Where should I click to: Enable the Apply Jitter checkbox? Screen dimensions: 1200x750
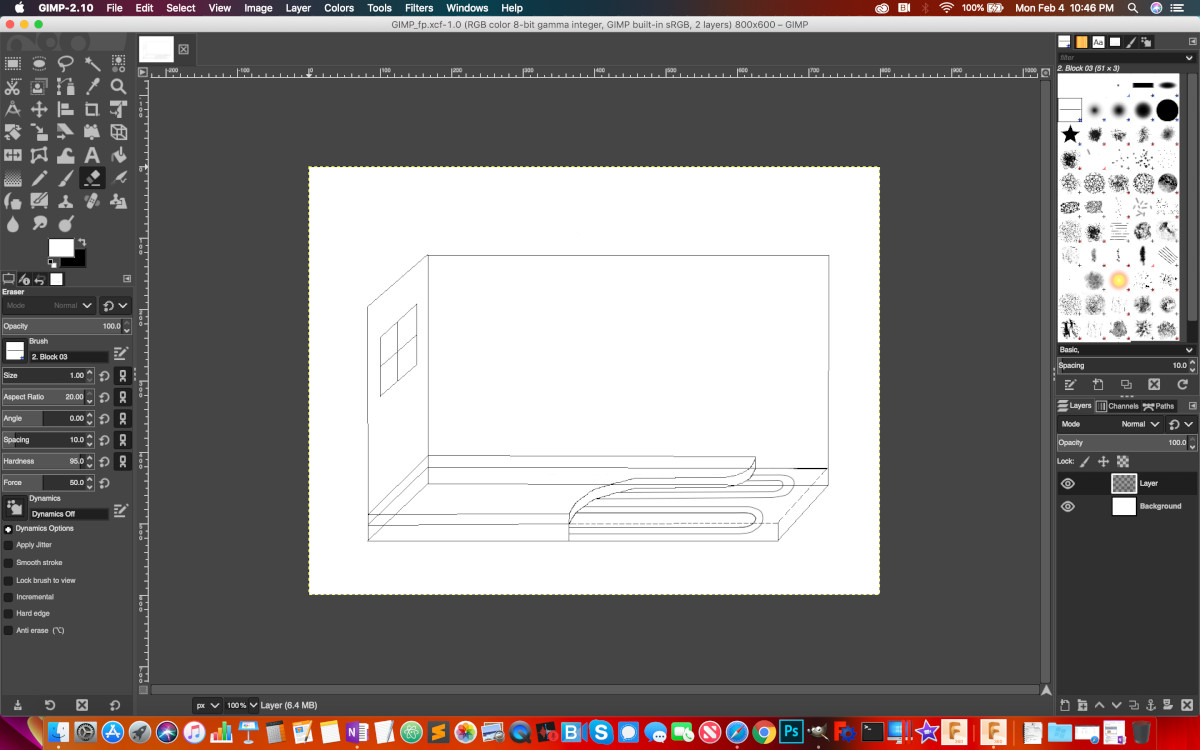9,545
